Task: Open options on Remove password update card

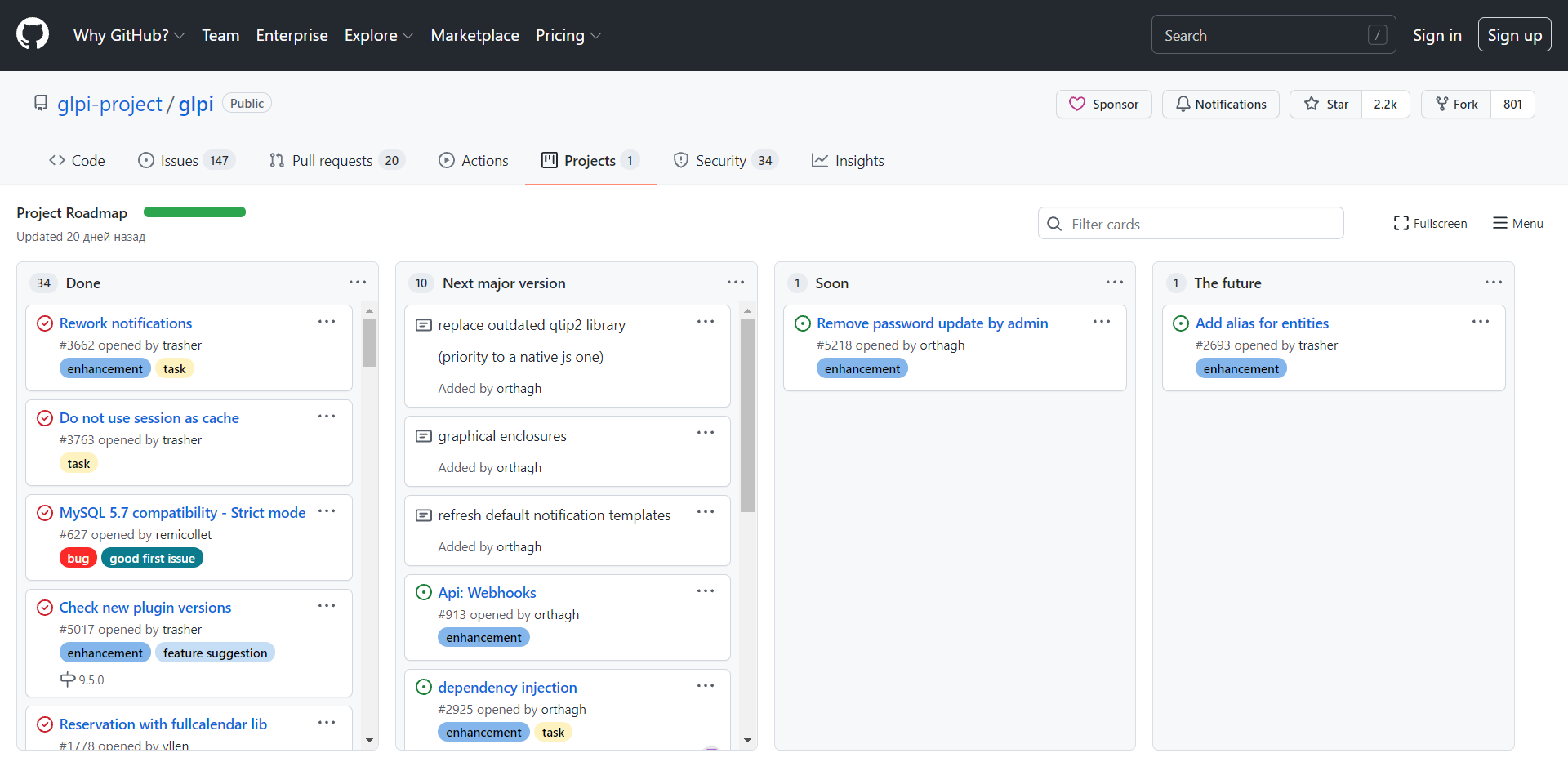Action: (1102, 322)
